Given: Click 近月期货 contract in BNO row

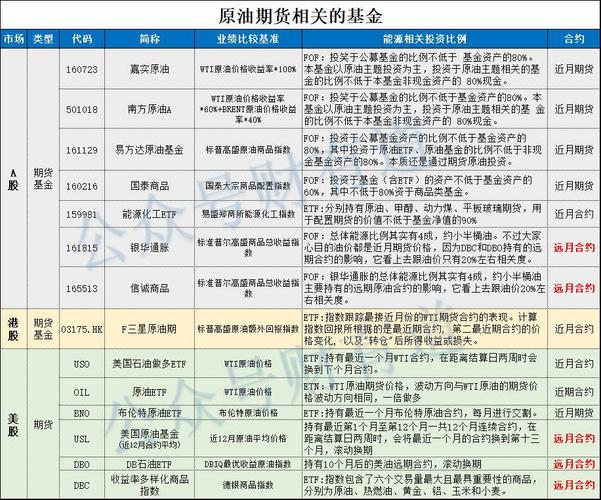Looking at the screenshot, I should click(x=574, y=413).
